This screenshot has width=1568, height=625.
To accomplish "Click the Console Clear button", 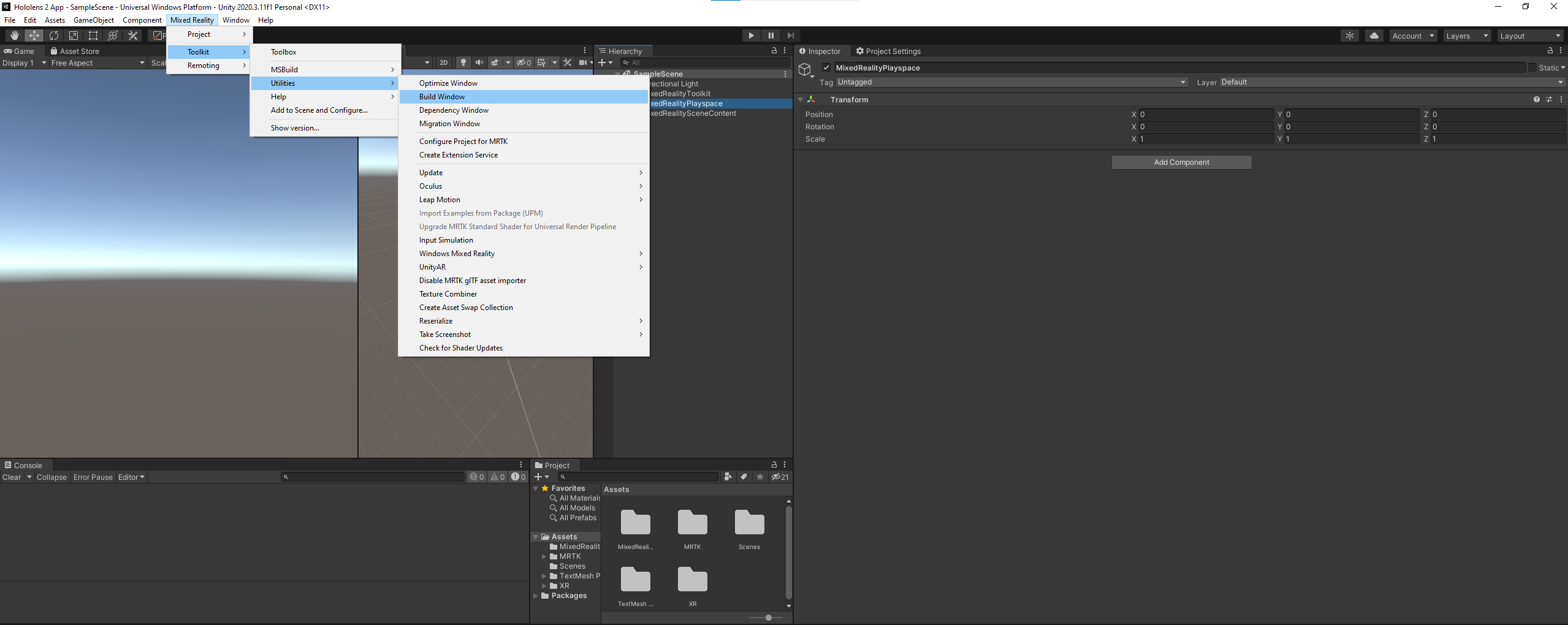I will pyautogui.click(x=12, y=477).
